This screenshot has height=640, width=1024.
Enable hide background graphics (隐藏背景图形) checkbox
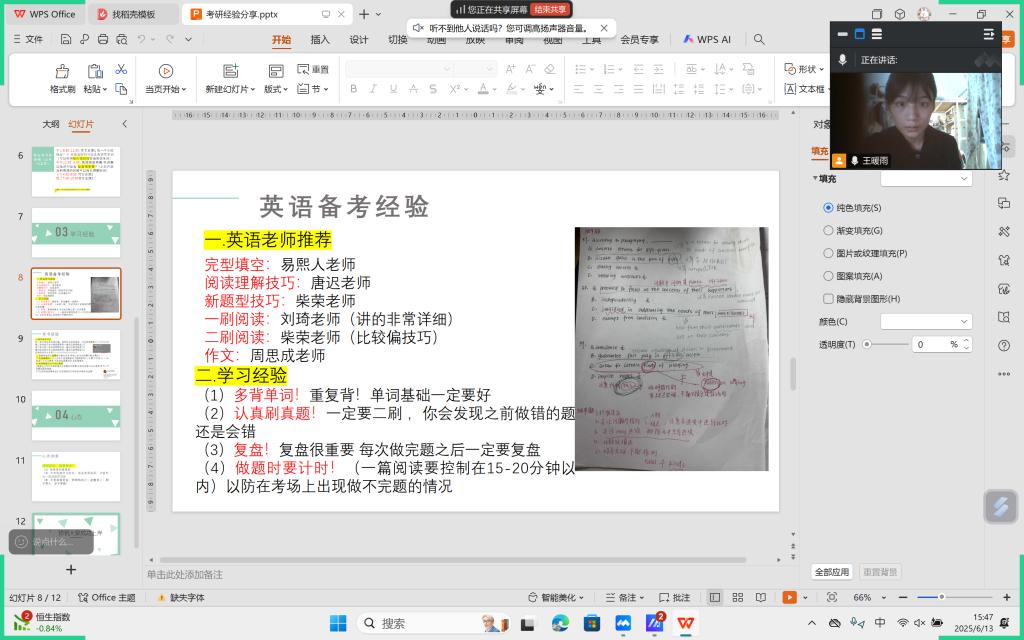828,299
